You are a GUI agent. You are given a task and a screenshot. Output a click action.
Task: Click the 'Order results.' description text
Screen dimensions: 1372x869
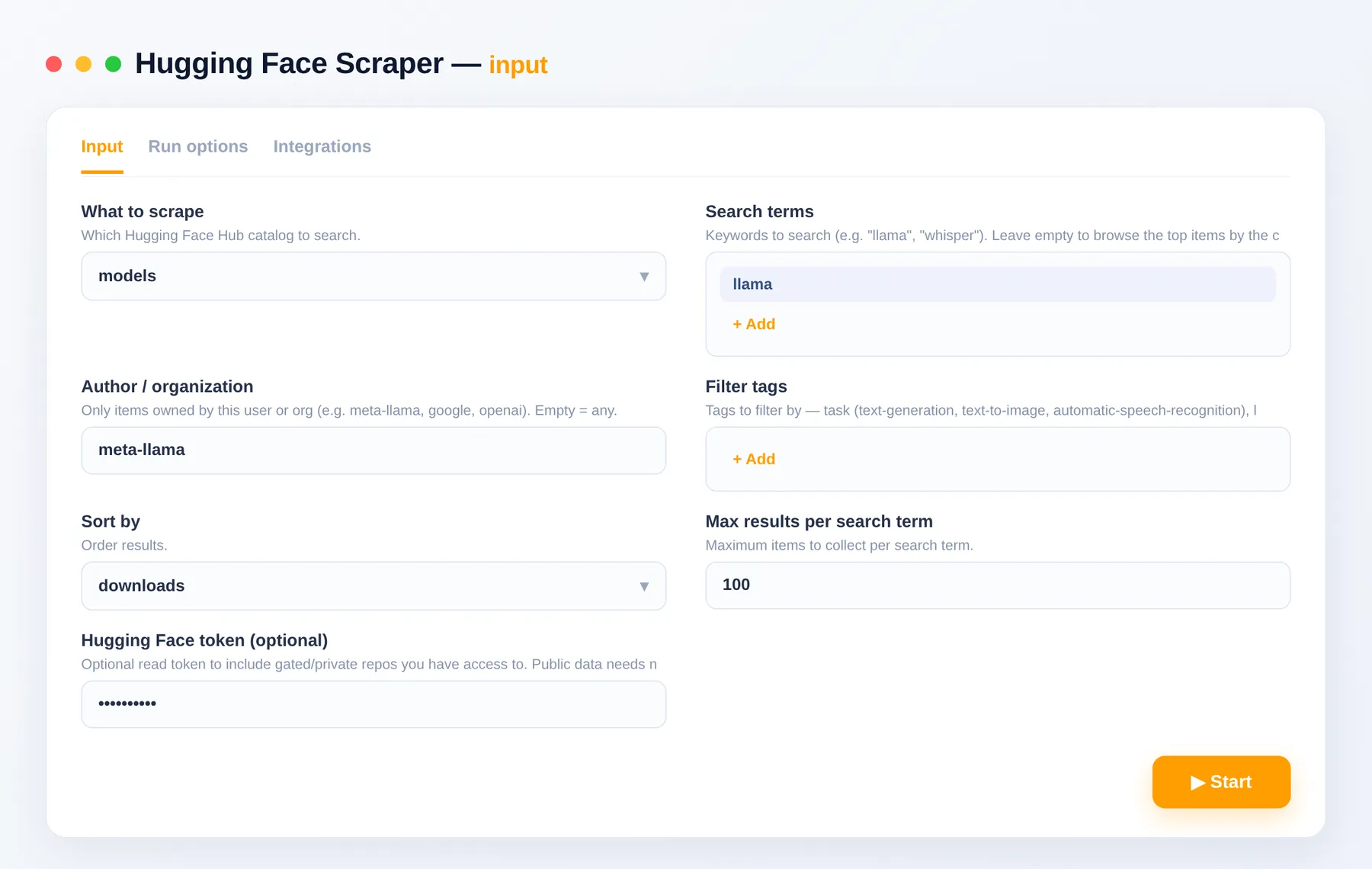click(x=124, y=545)
